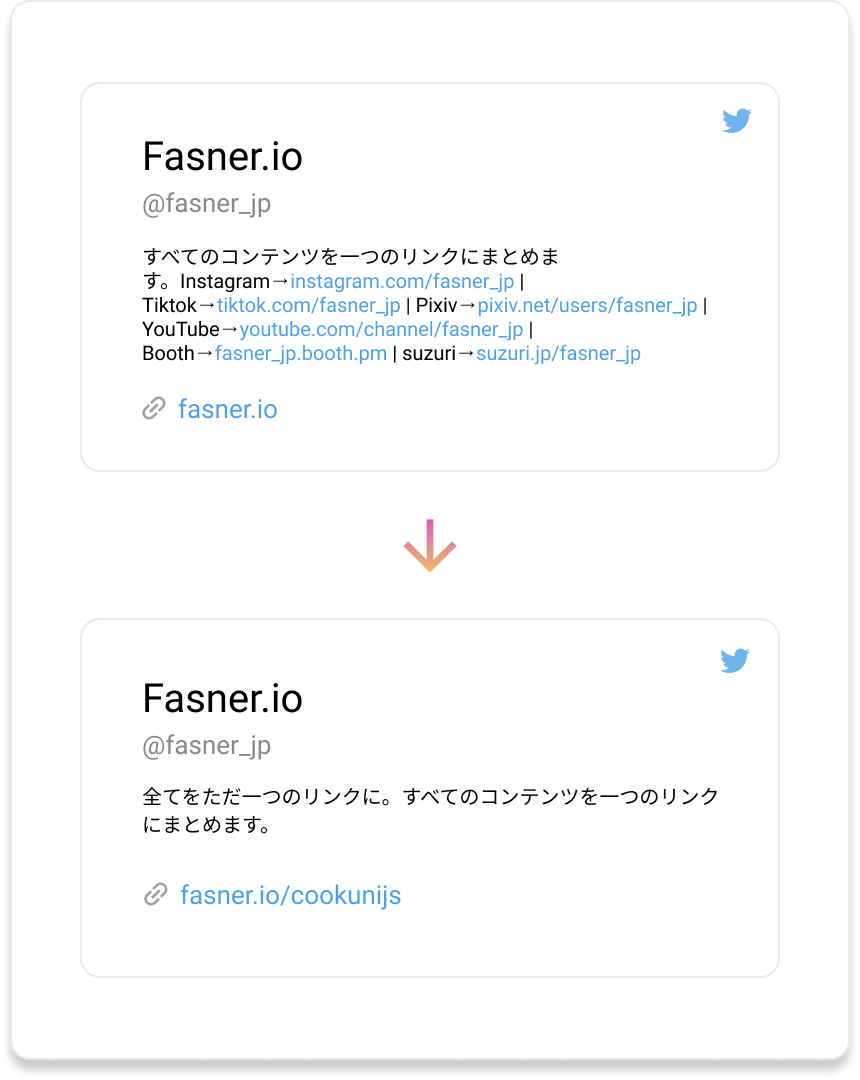Go to fasner_jp.booth.pm link
The image size is (860, 1080).
(x=300, y=354)
